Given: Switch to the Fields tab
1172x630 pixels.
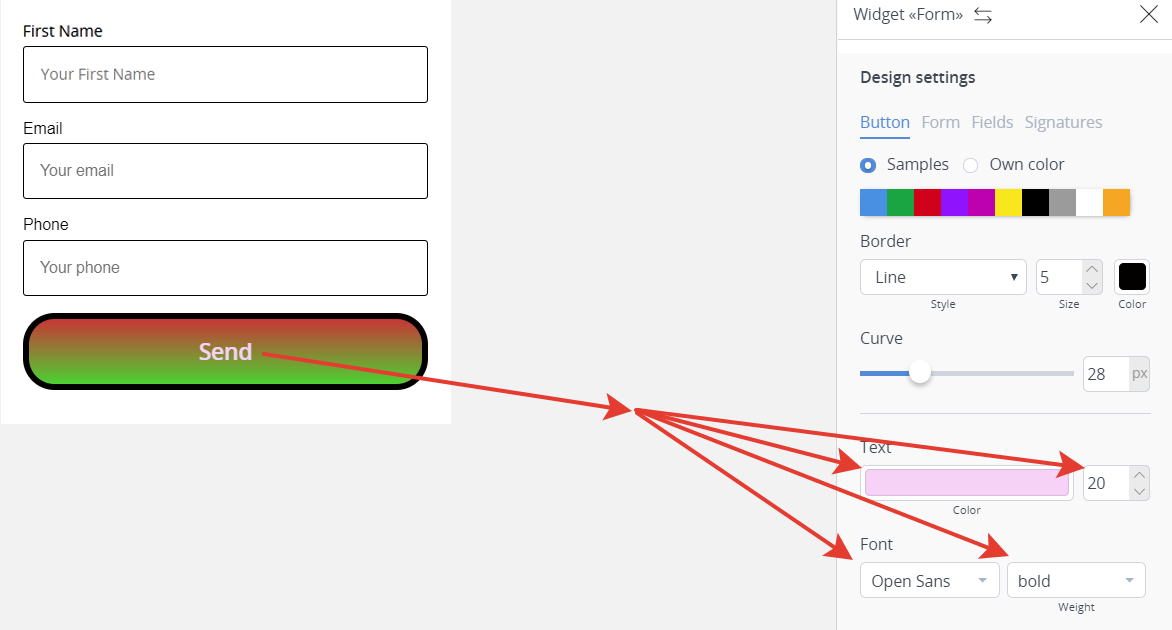Looking at the screenshot, I should [x=993, y=123].
